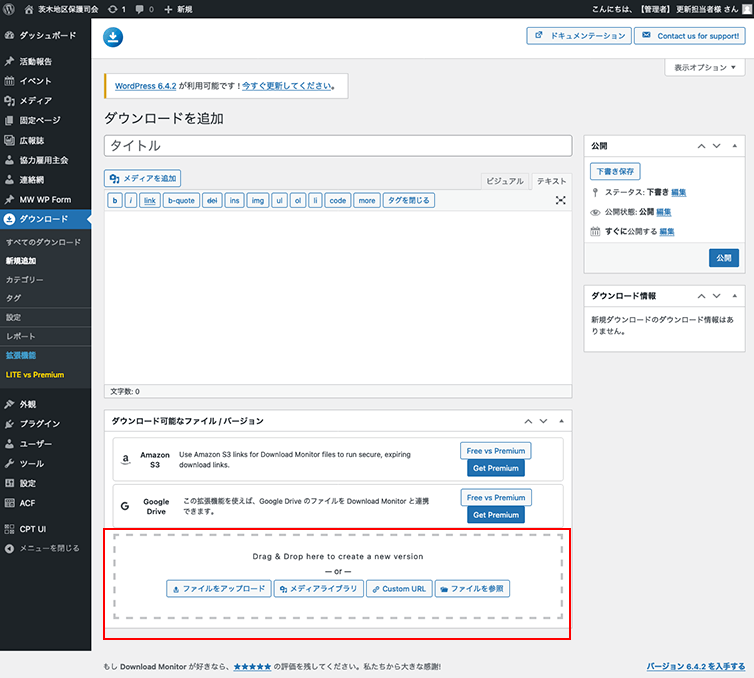This screenshot has width=754, height=678.
Task: Click the ファイルをアップロード button
Action: [x=218, y=589]
